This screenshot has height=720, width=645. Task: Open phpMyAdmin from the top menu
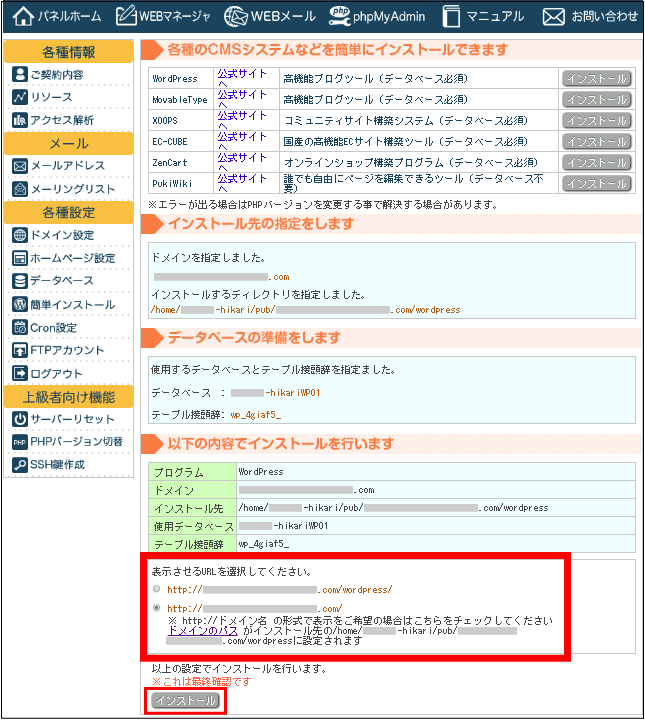point(377,17)
